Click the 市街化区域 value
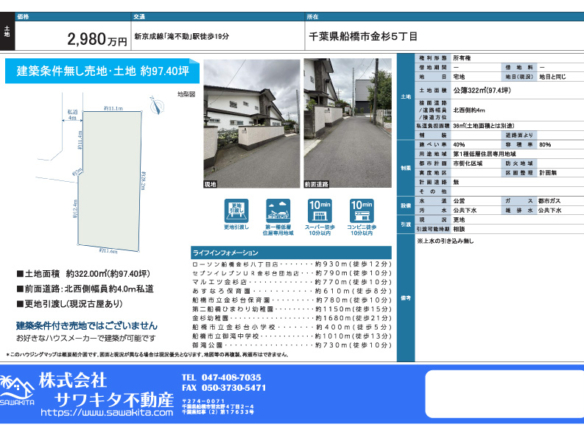The width and height of the screenshot is (584, 438). tap(467, 164)
